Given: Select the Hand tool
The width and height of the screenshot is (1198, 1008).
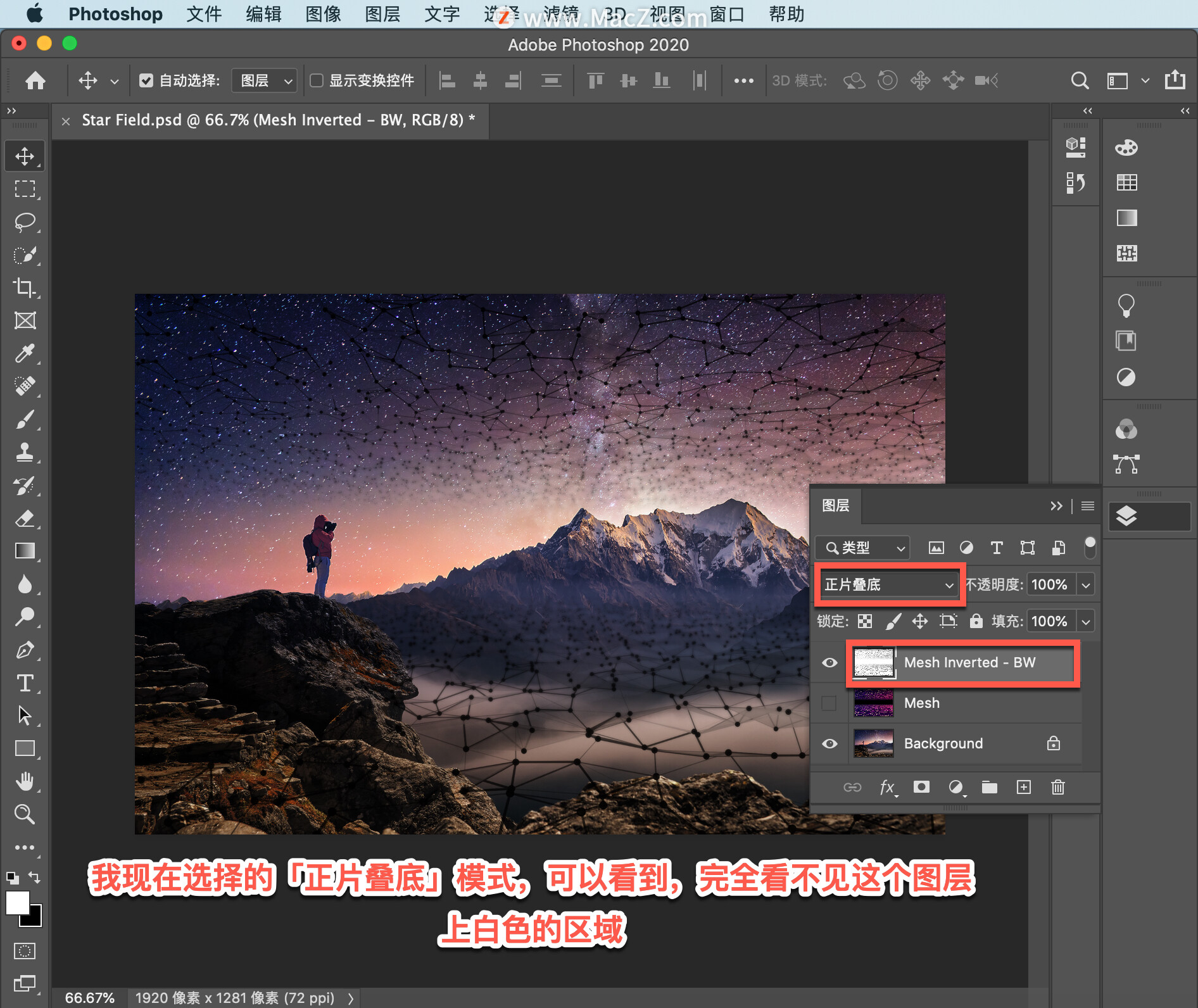Looking at the screenshot, I should coord(25,781).
